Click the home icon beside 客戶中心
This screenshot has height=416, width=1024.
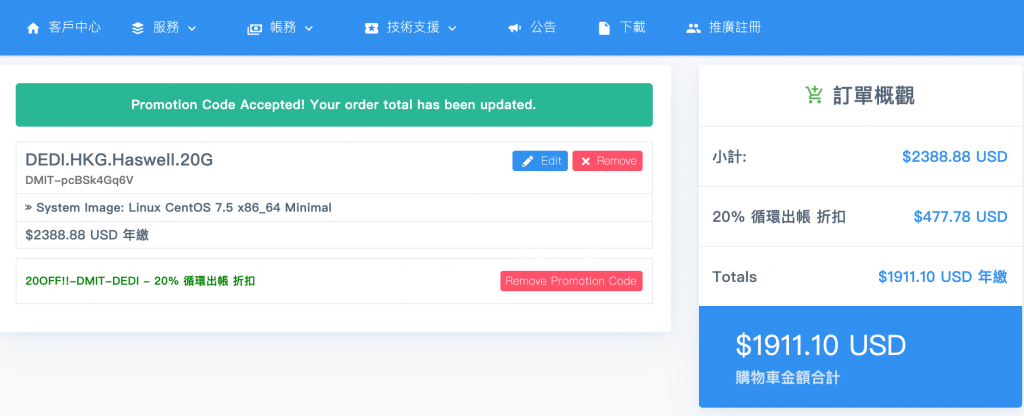33,29
